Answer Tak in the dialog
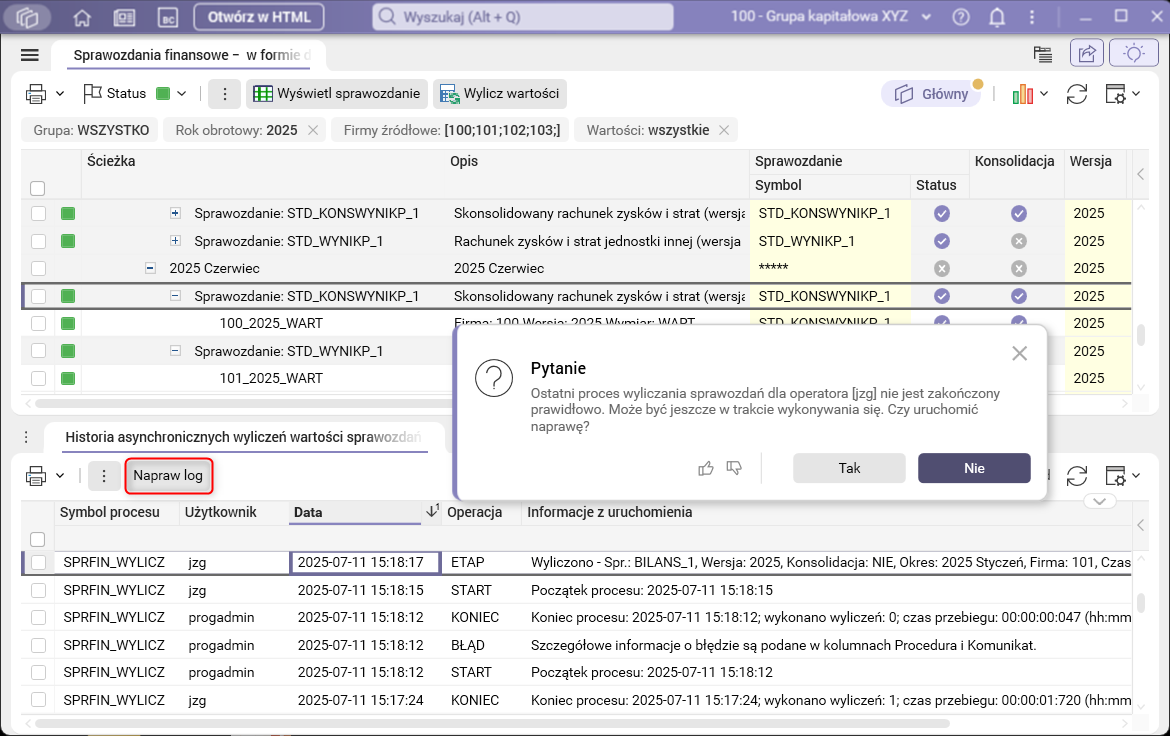The height and width of the screenshot is (736, 1170). point(849,468)
